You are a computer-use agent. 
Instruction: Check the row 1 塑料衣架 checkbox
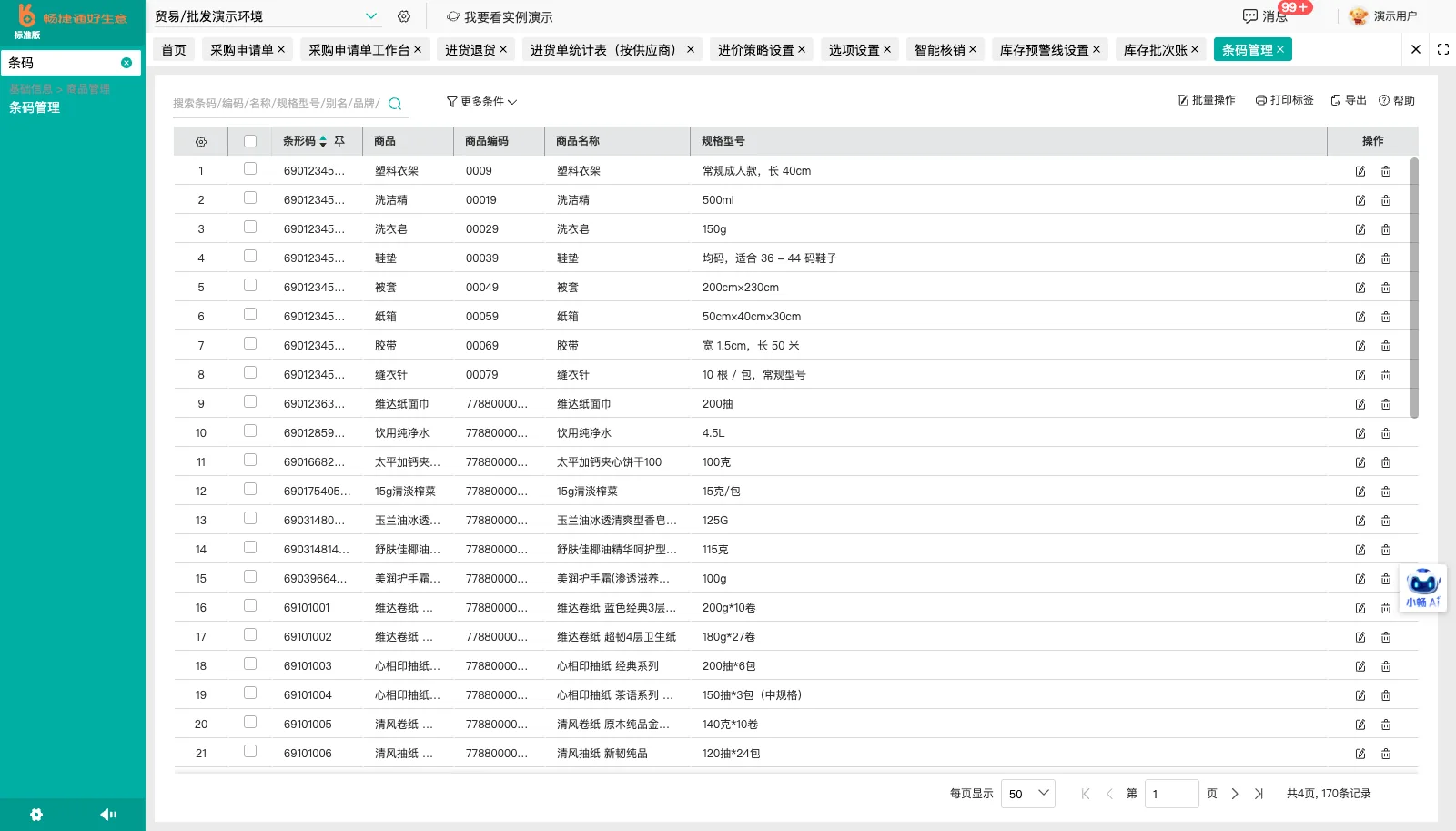coord(250,168)
